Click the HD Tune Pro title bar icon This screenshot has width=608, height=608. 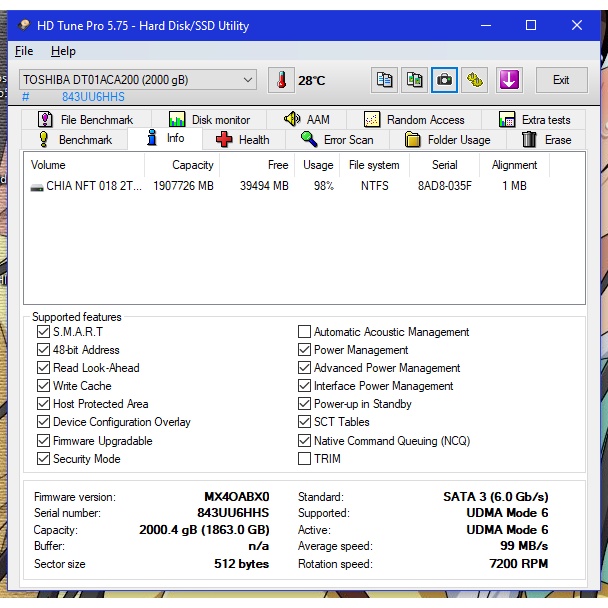[x=24, y=25]
